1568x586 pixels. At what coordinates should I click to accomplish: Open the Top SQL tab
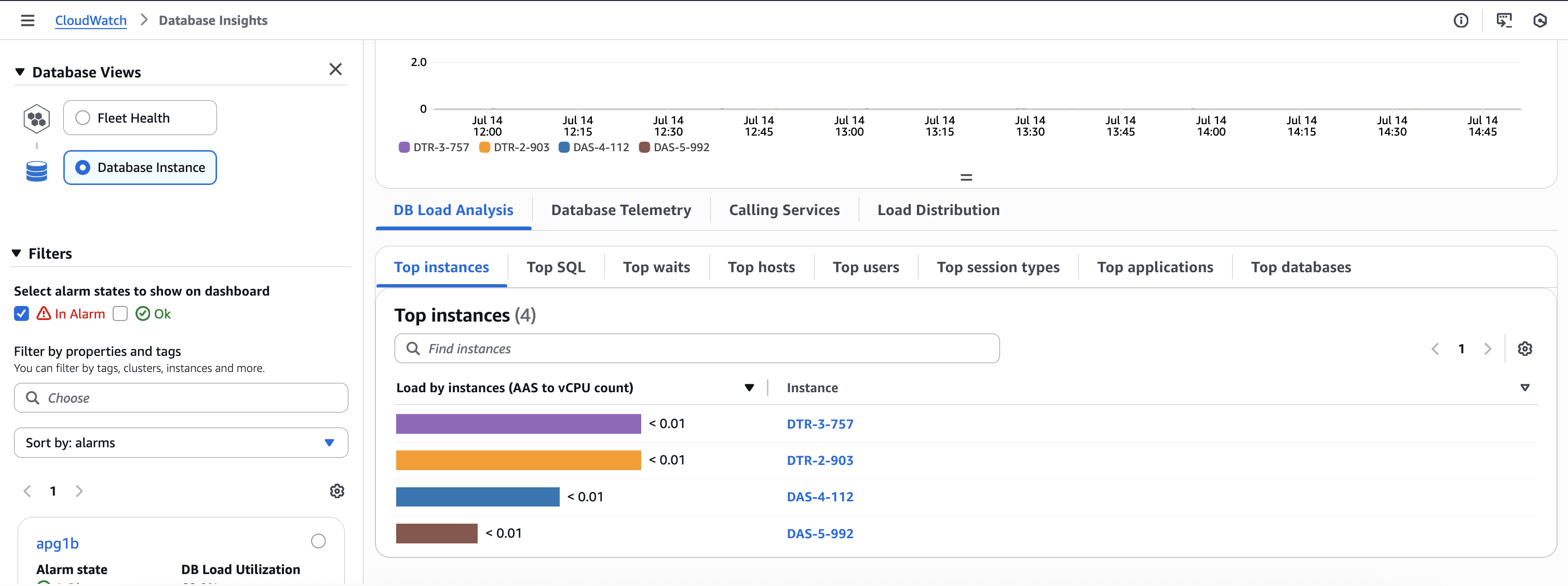pyautogui.click(x=556, y=267)
